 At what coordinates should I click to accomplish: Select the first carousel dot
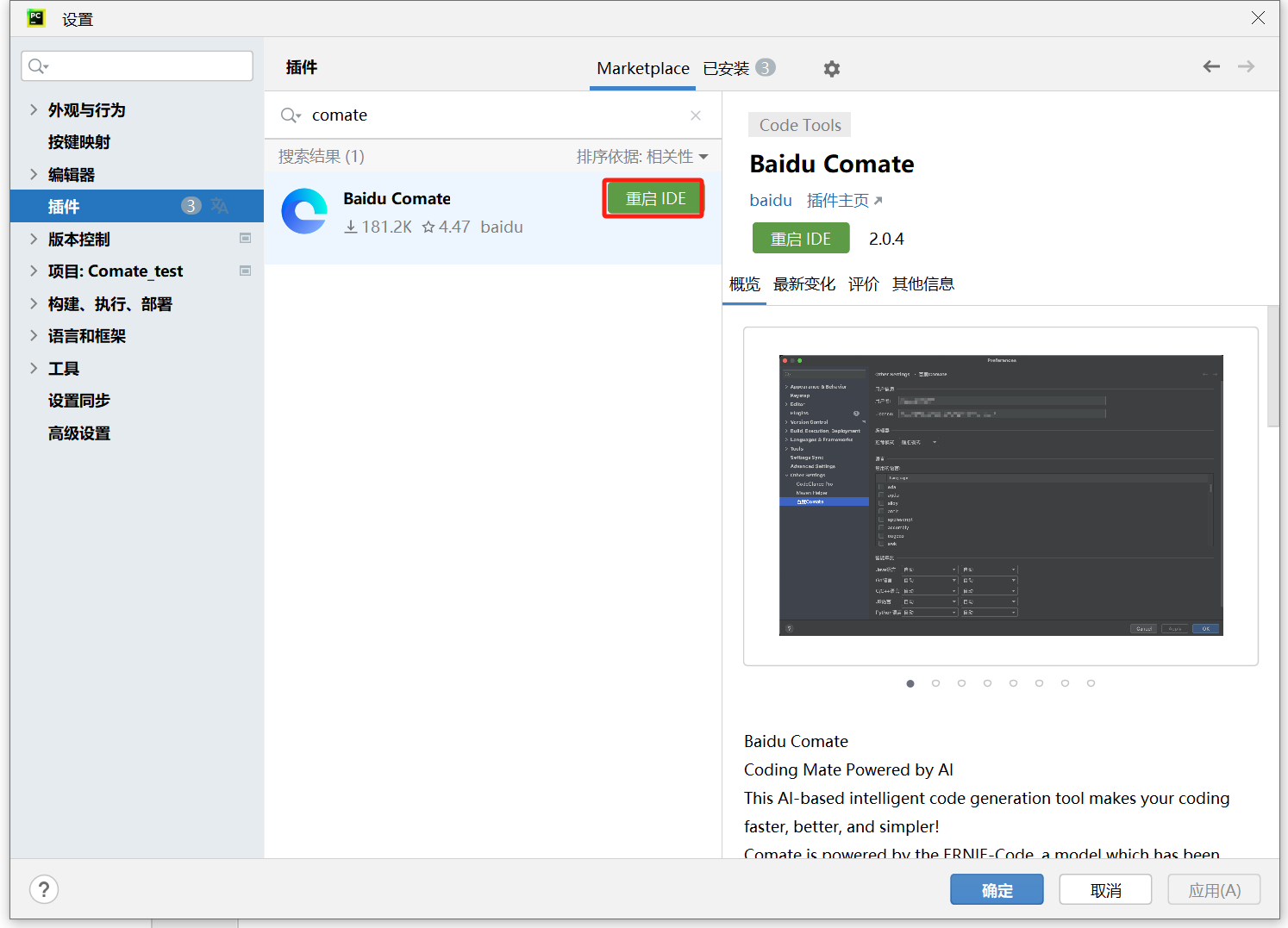coord(910,683)
